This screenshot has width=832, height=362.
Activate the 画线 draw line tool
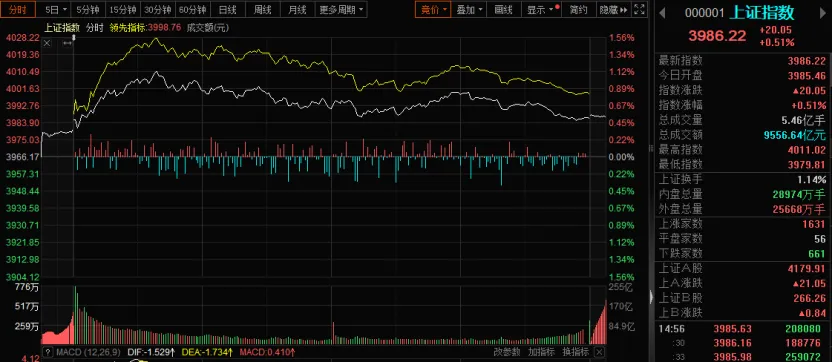tap(503, 9)
